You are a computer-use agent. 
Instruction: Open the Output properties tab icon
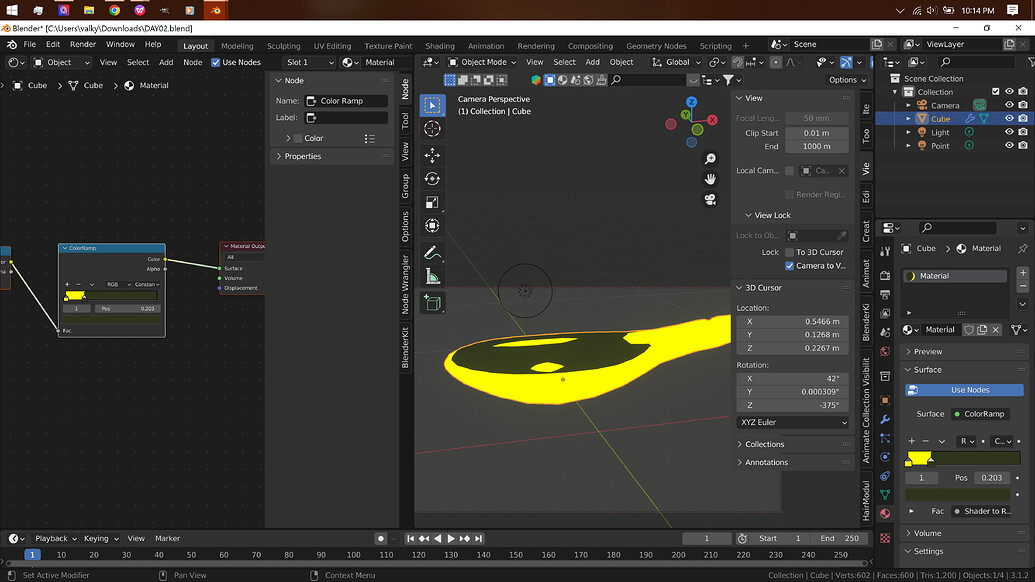tap(885, 294)
